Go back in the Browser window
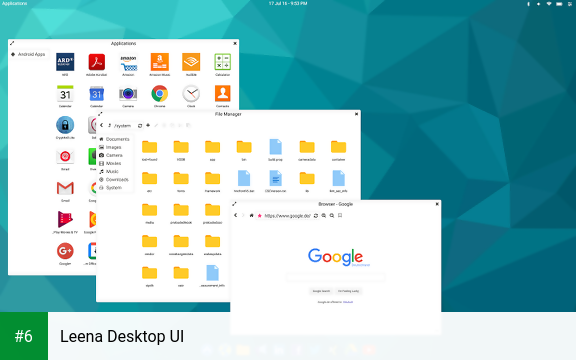This screenshot has height=360, width=576. point(235,215)
